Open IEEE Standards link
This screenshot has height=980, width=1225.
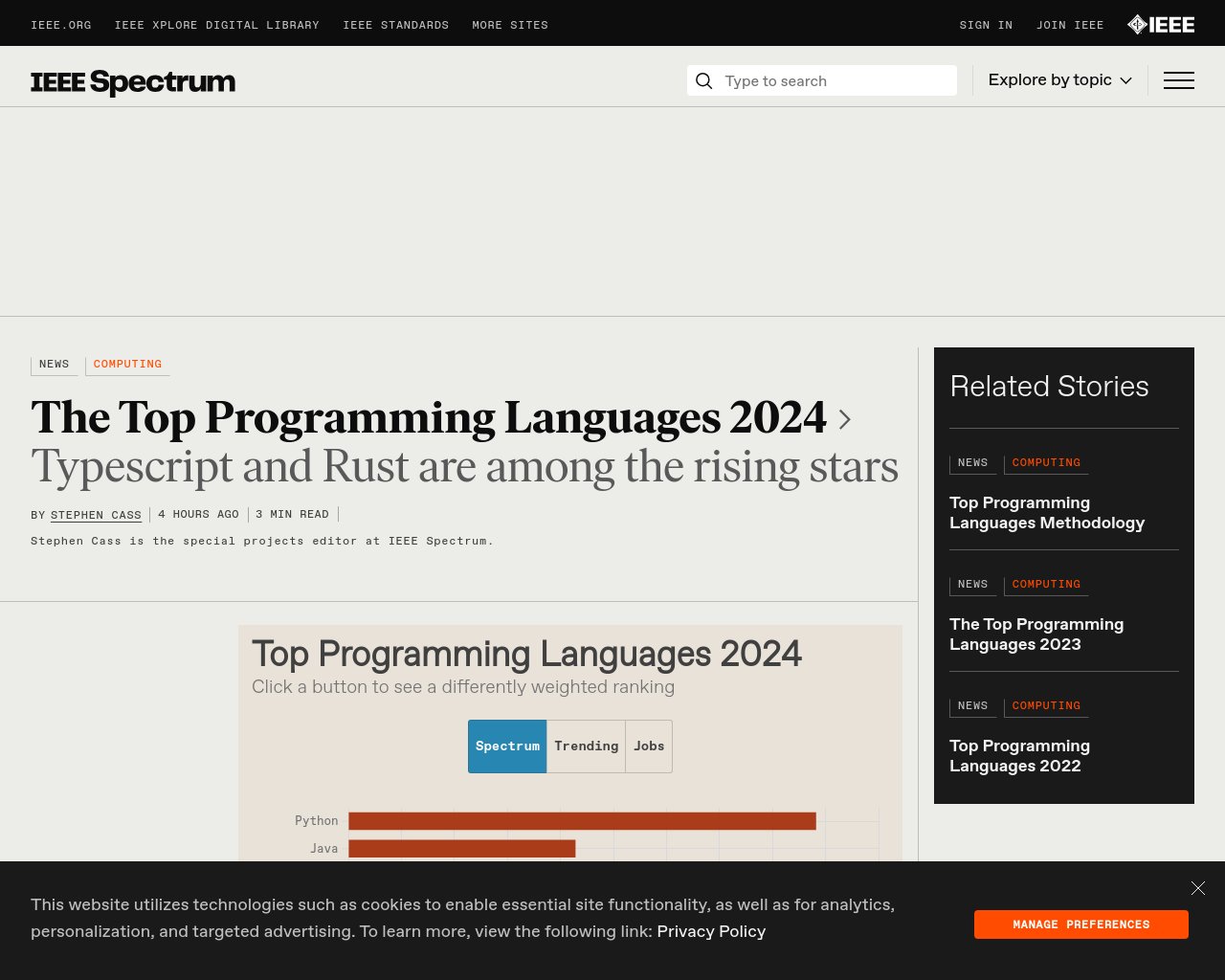(x=396, y=26)
